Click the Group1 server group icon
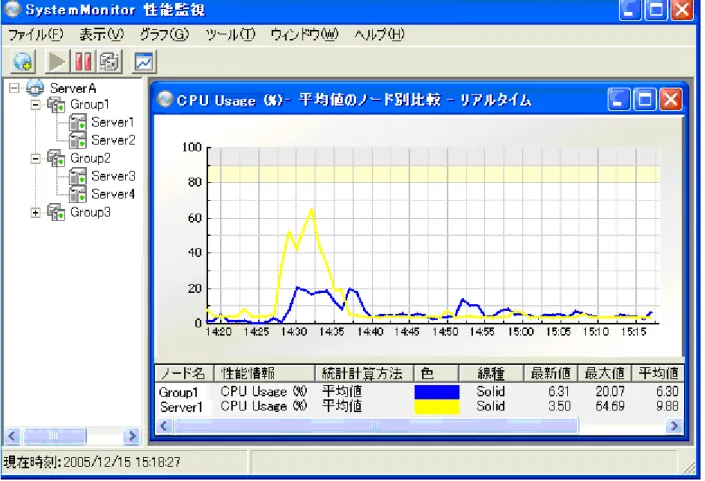This screenshot has height=481, width=705. click(x=56, y=105)
